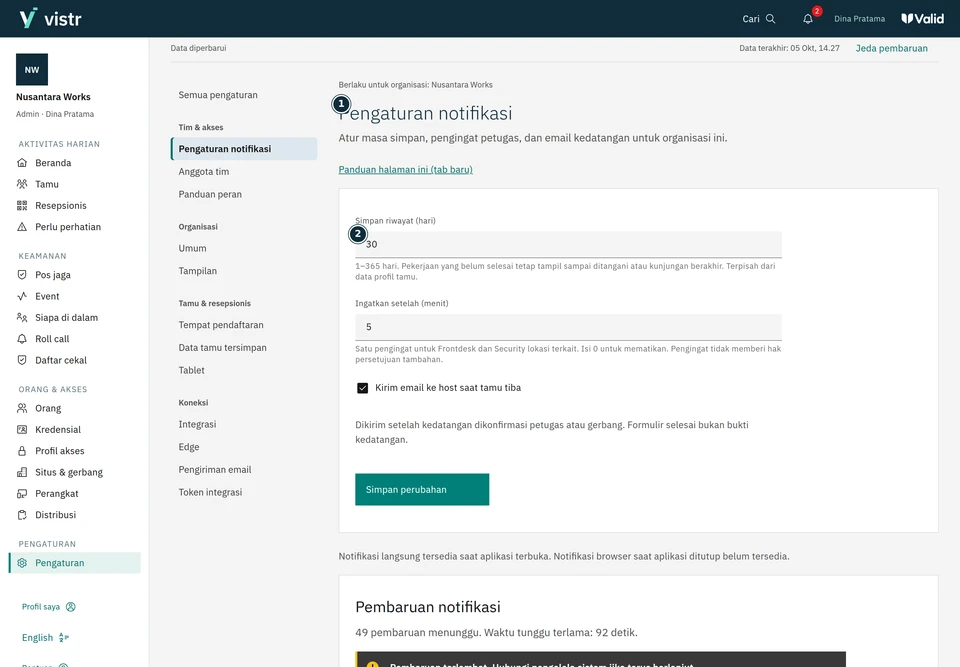Select Anggota tim settings item

coord(204,172)
